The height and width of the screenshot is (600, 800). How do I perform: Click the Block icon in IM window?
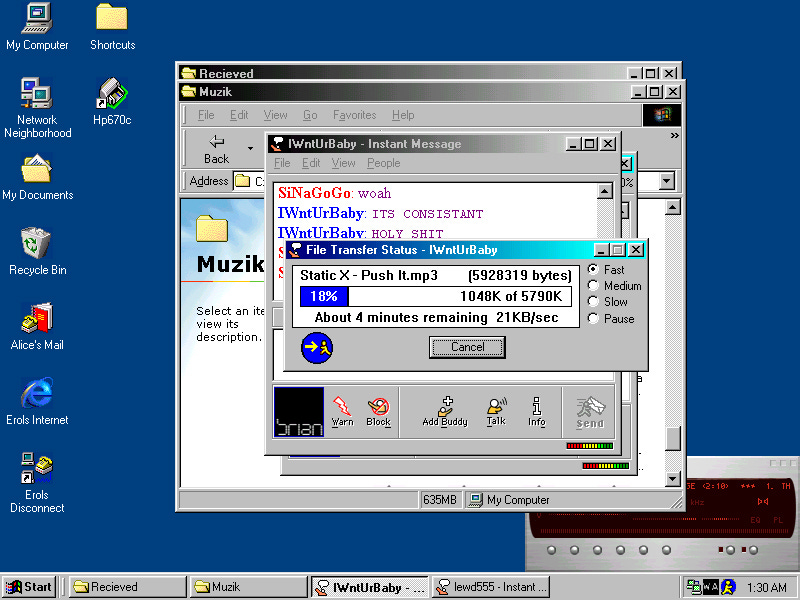click(x=378, y=412)
